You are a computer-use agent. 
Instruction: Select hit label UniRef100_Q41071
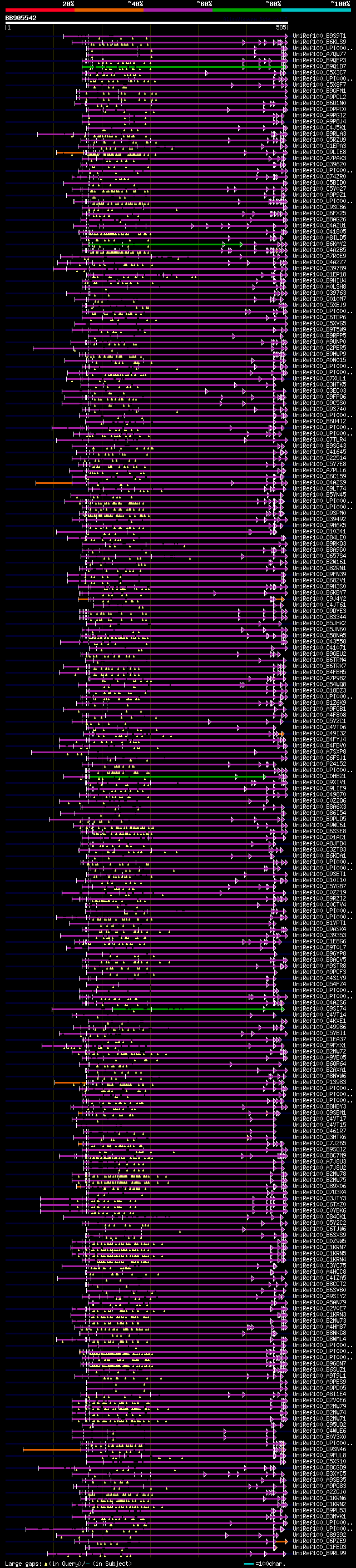pyautogui.click(x=319, y=647)
